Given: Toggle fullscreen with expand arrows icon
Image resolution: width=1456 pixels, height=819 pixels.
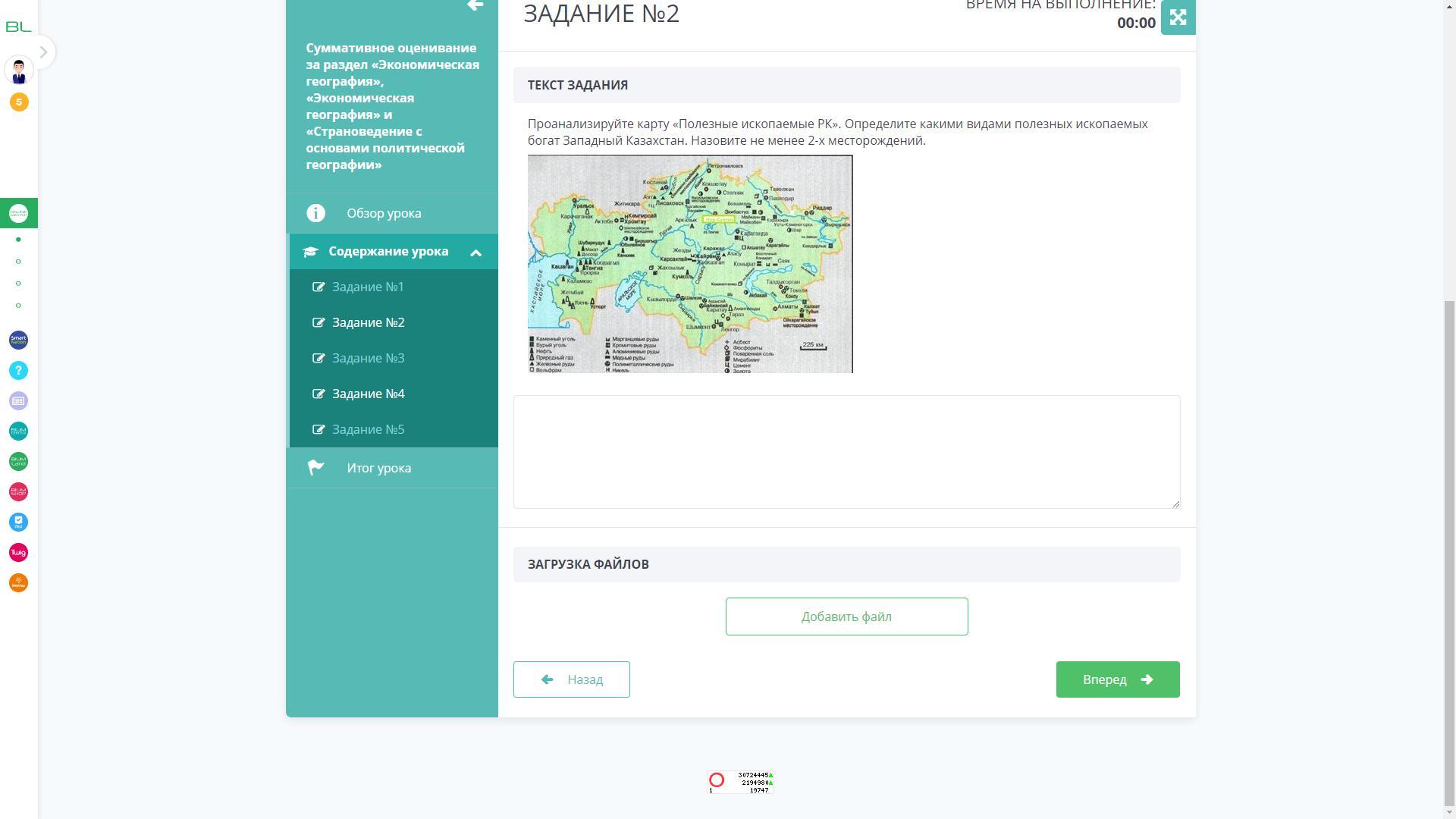Looking at the screenshot, I should [1178, 17].
